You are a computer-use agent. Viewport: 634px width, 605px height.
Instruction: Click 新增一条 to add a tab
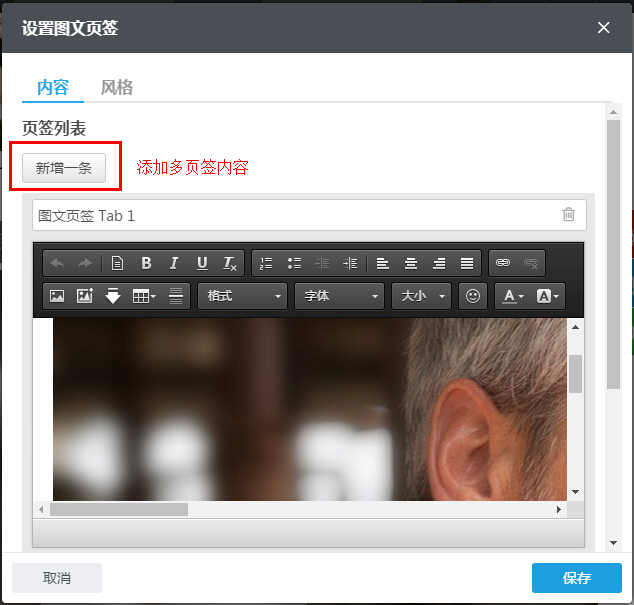tap(64, 168)
